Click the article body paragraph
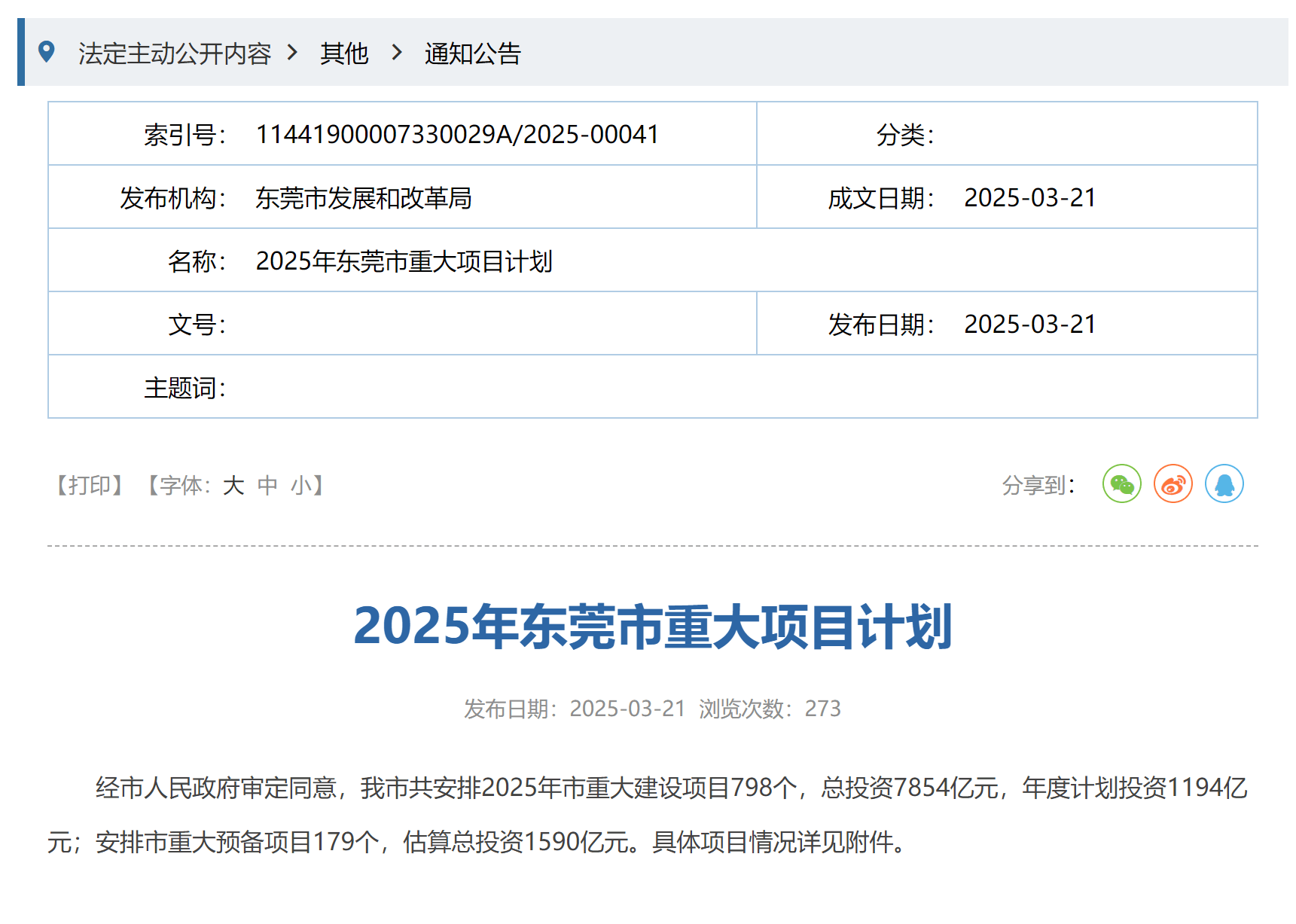Viewport: 1296px width, 924px height. (648, 815)
